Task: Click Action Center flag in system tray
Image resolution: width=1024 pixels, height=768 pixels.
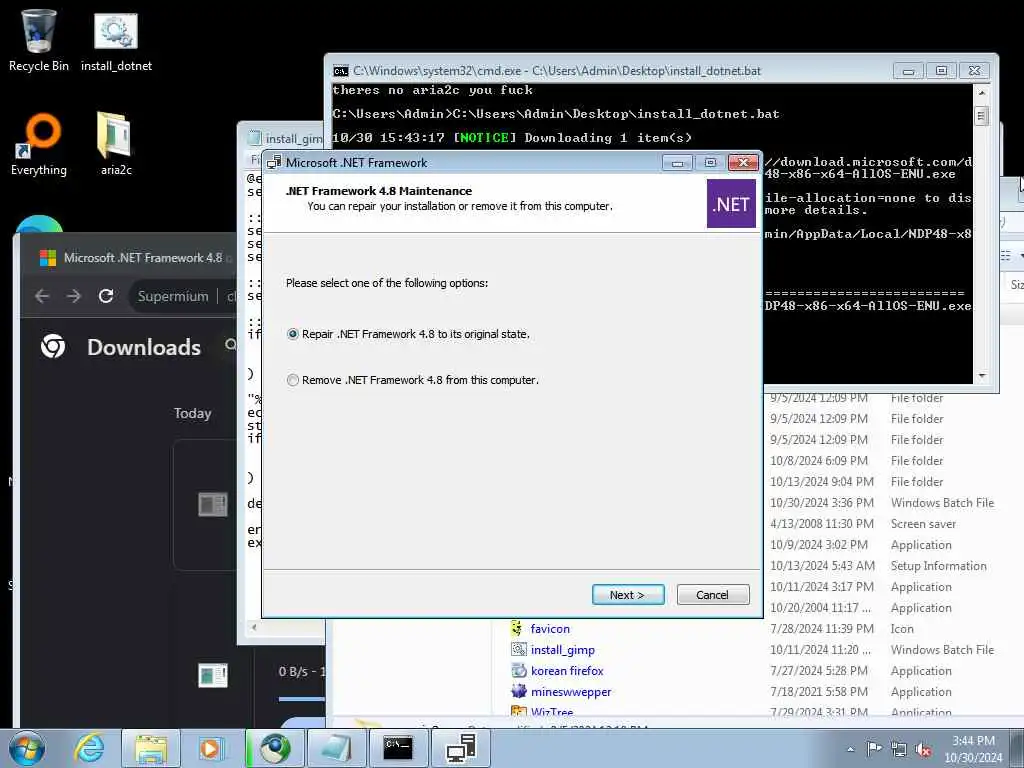Action: point(874,749)
